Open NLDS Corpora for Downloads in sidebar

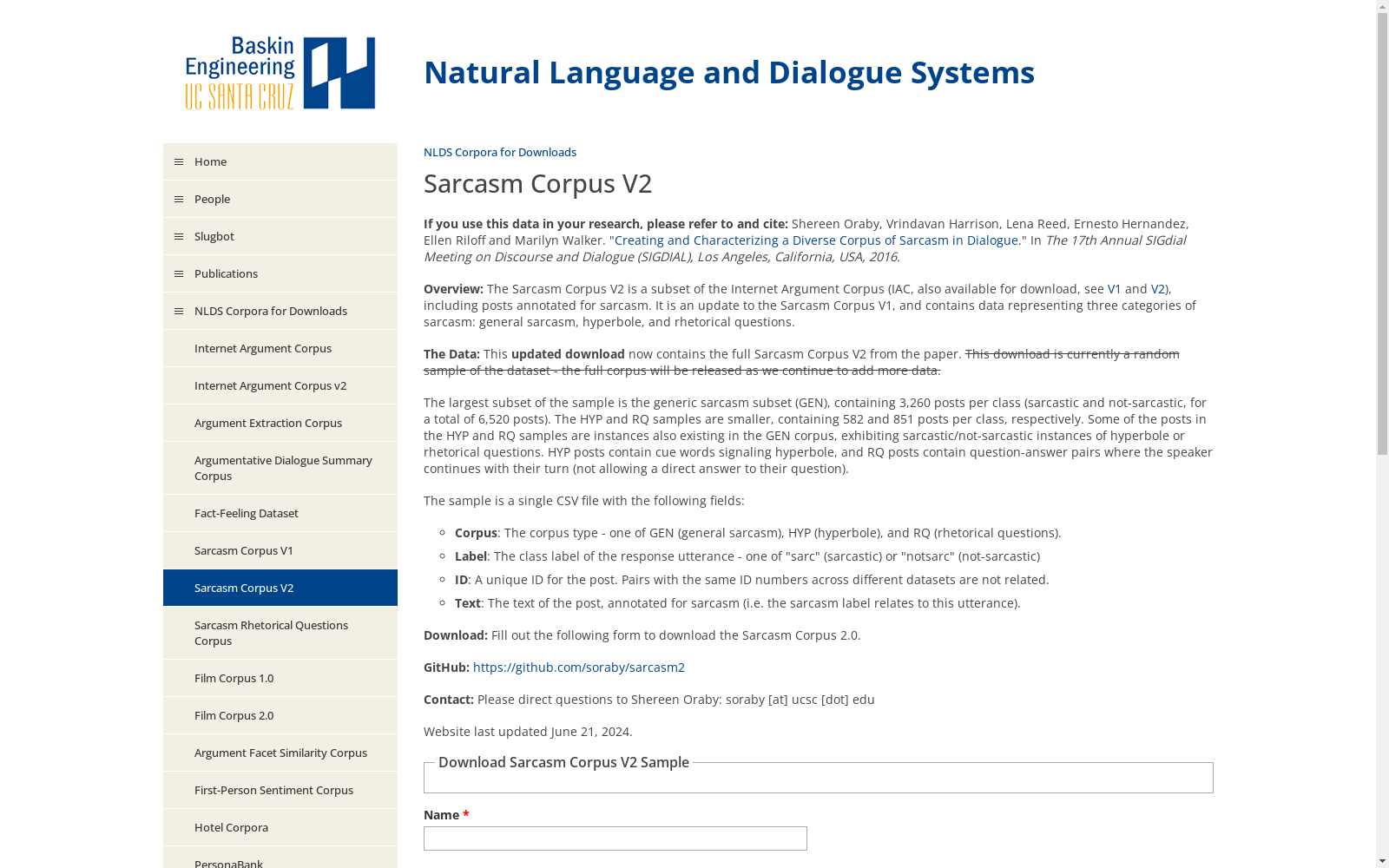click(x=280, y=311)
